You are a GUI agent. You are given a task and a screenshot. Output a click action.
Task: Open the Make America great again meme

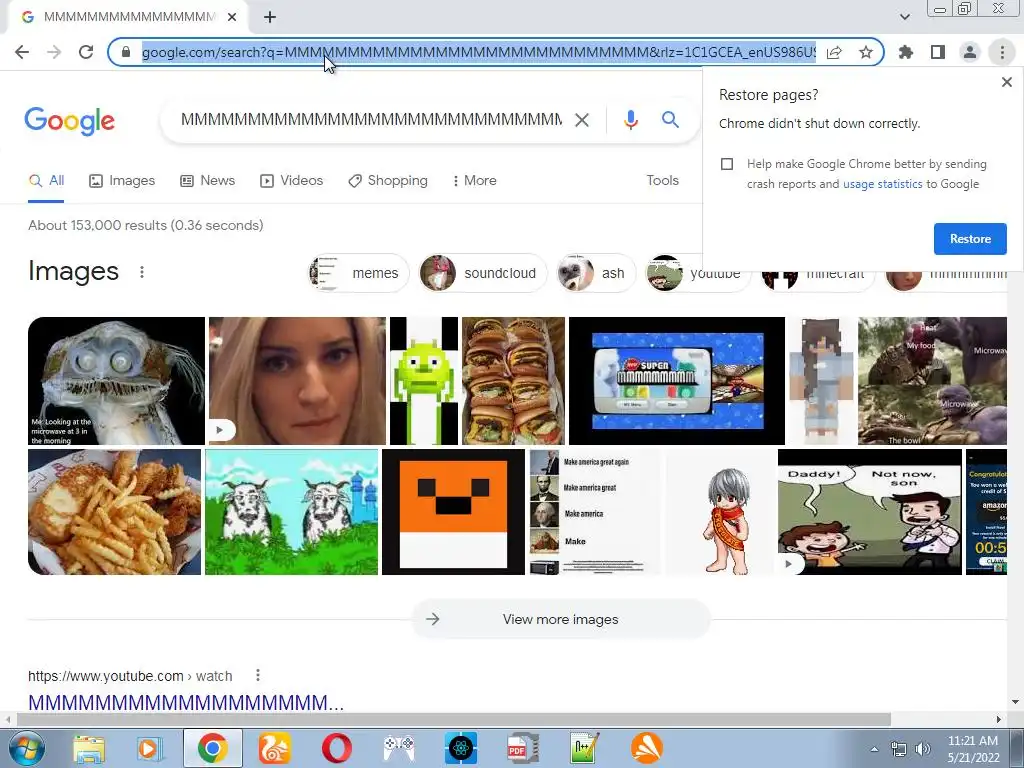595,512
